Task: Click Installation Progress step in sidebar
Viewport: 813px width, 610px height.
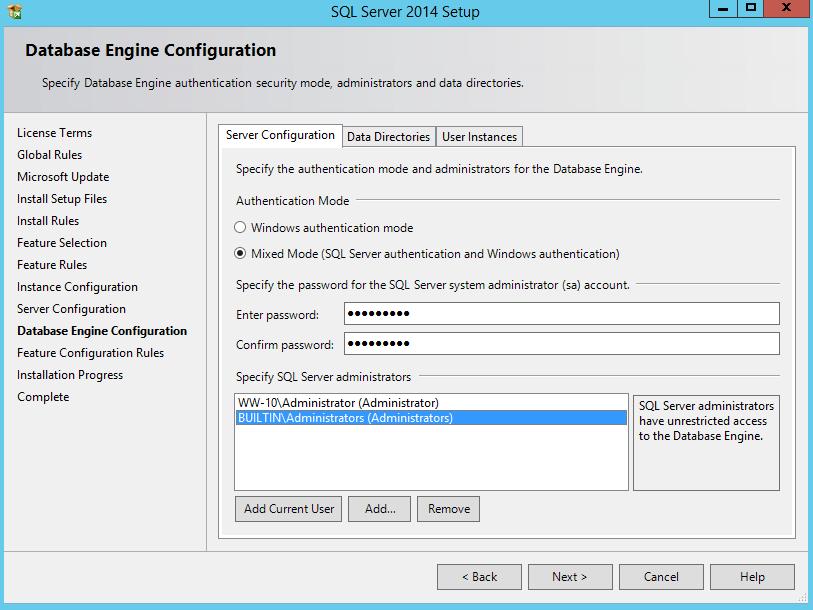Action: pos(70,375)
